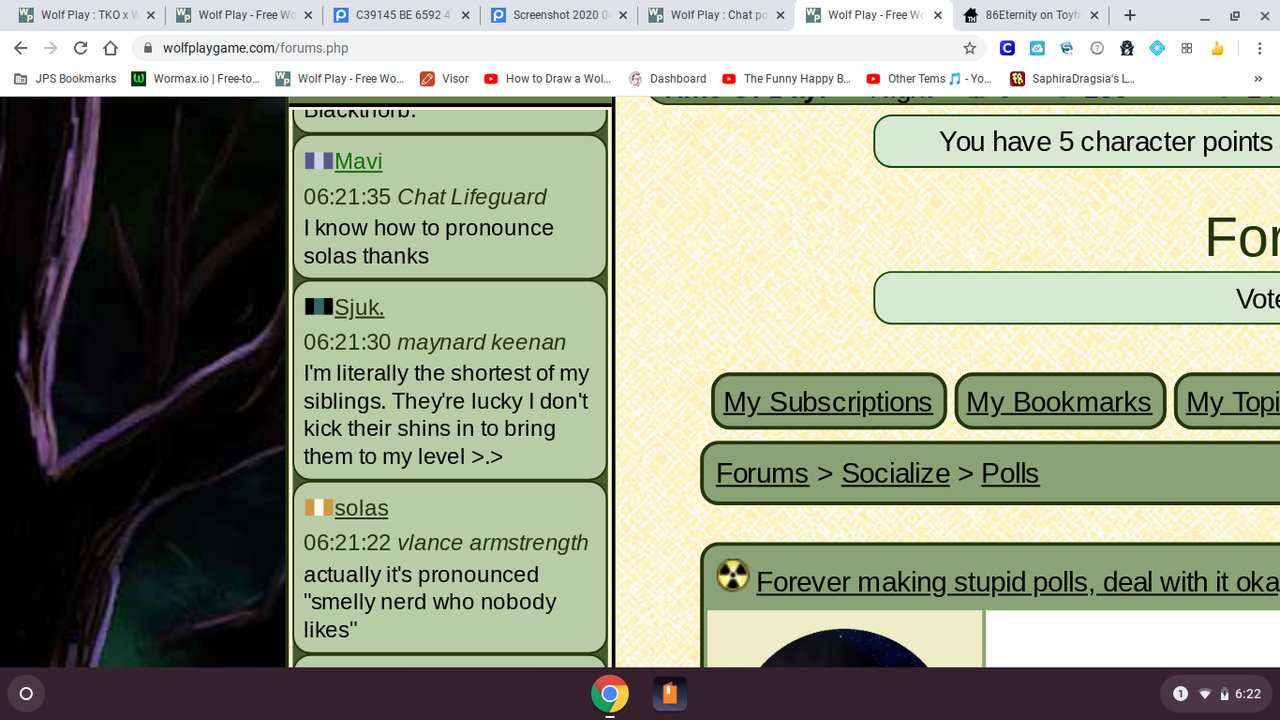Close the Screenshot 2020 tab

click(622, 15)
